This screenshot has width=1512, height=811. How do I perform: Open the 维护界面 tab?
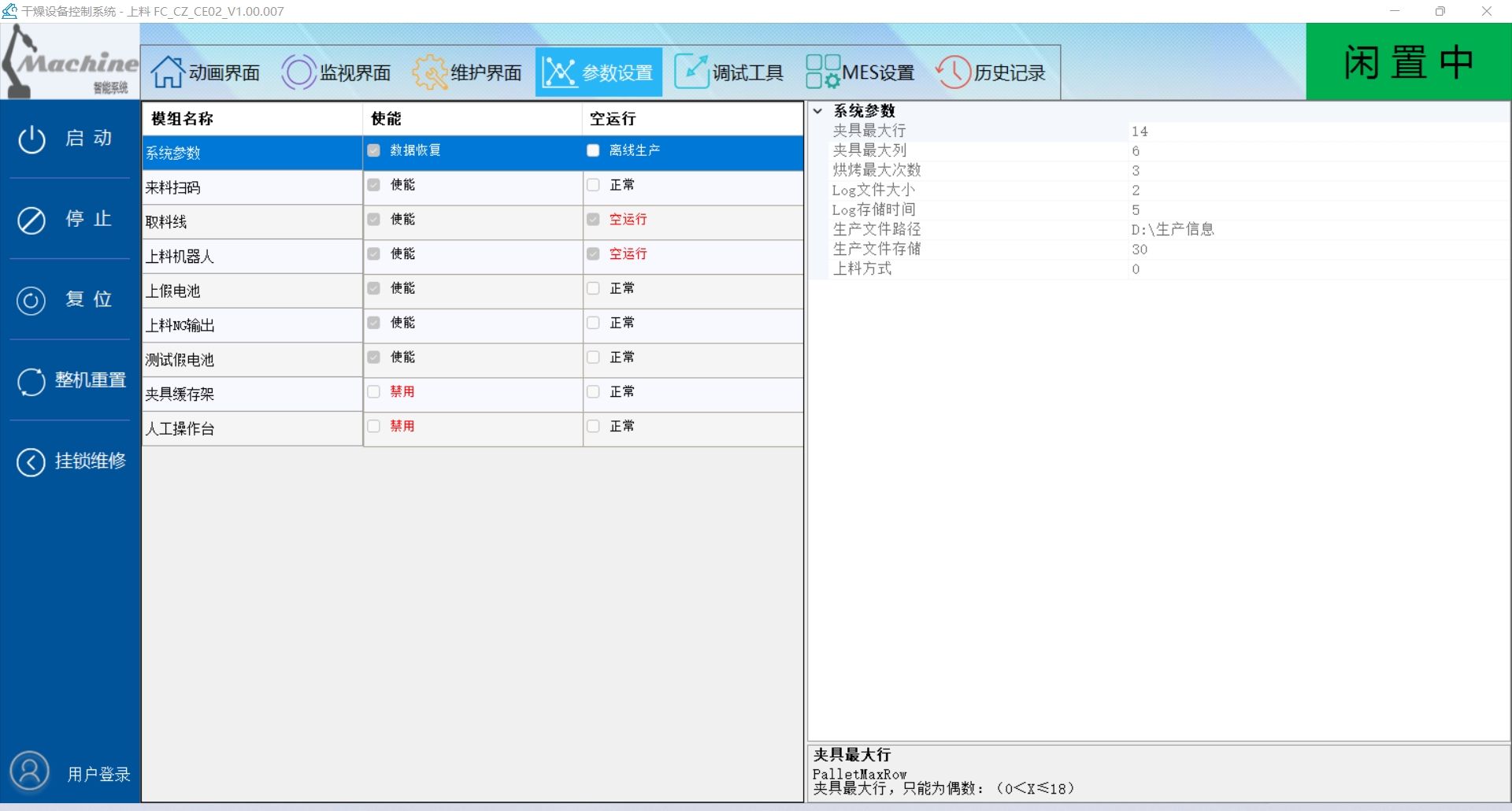point(467,72)
